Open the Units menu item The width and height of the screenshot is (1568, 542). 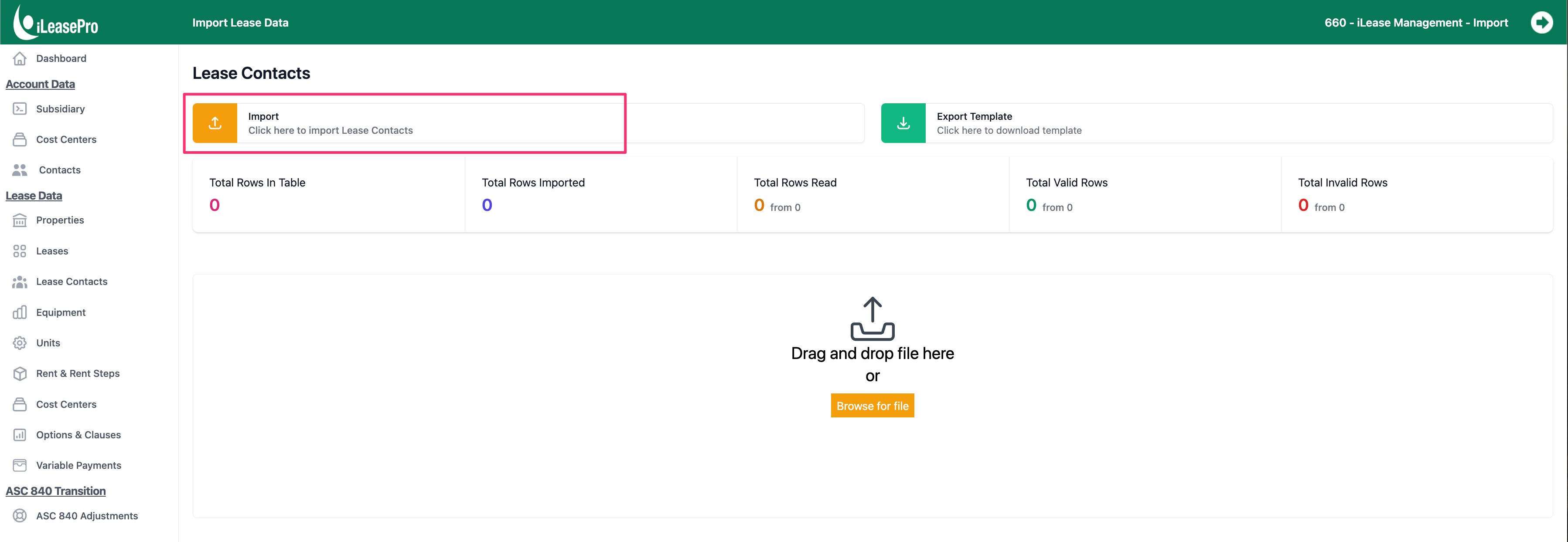[x=48, y=343]
